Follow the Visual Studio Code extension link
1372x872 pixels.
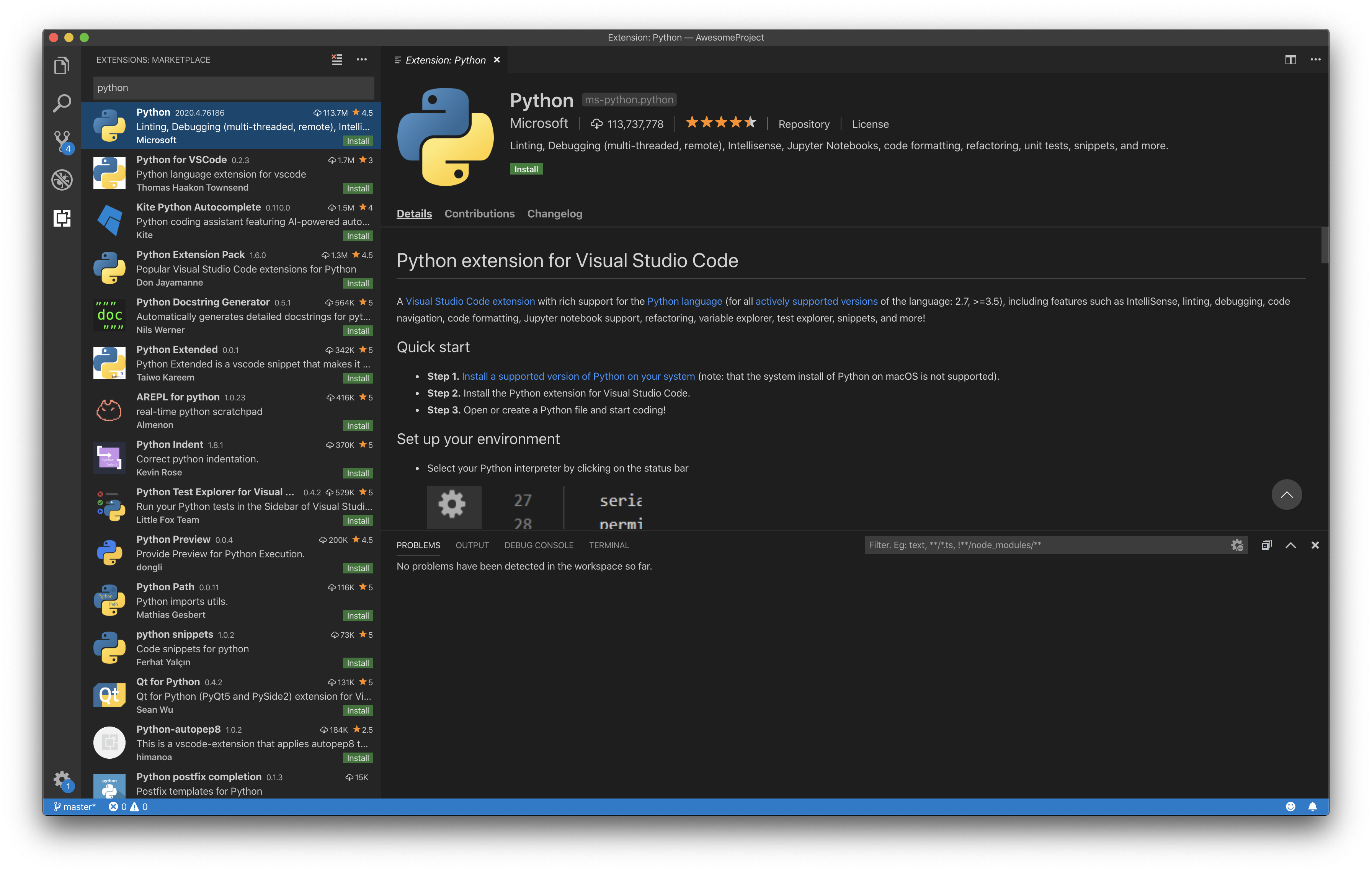pyautogui.click(x=470, y=301)
